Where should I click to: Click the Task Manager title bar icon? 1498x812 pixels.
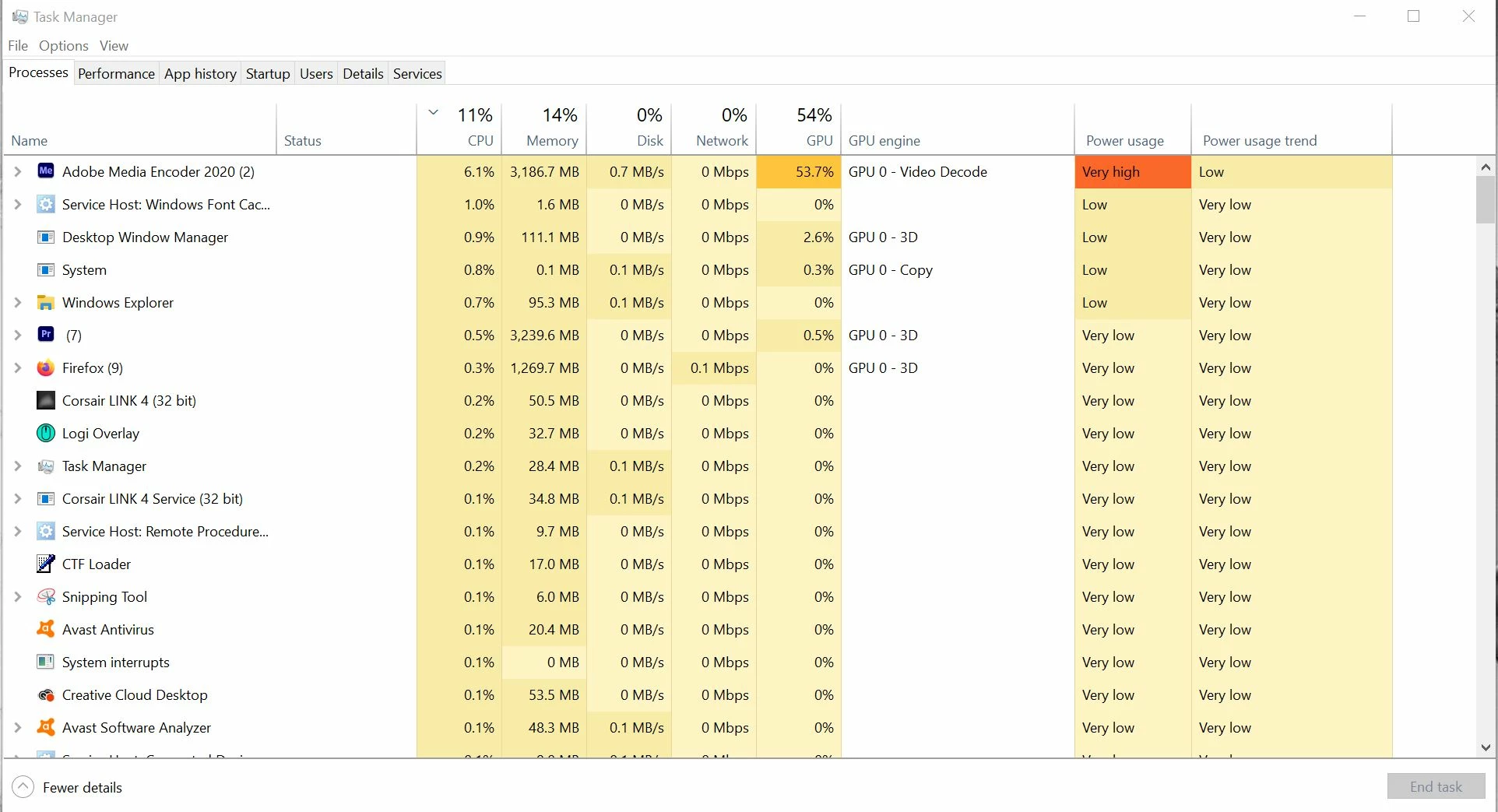[x=20, y=16]
